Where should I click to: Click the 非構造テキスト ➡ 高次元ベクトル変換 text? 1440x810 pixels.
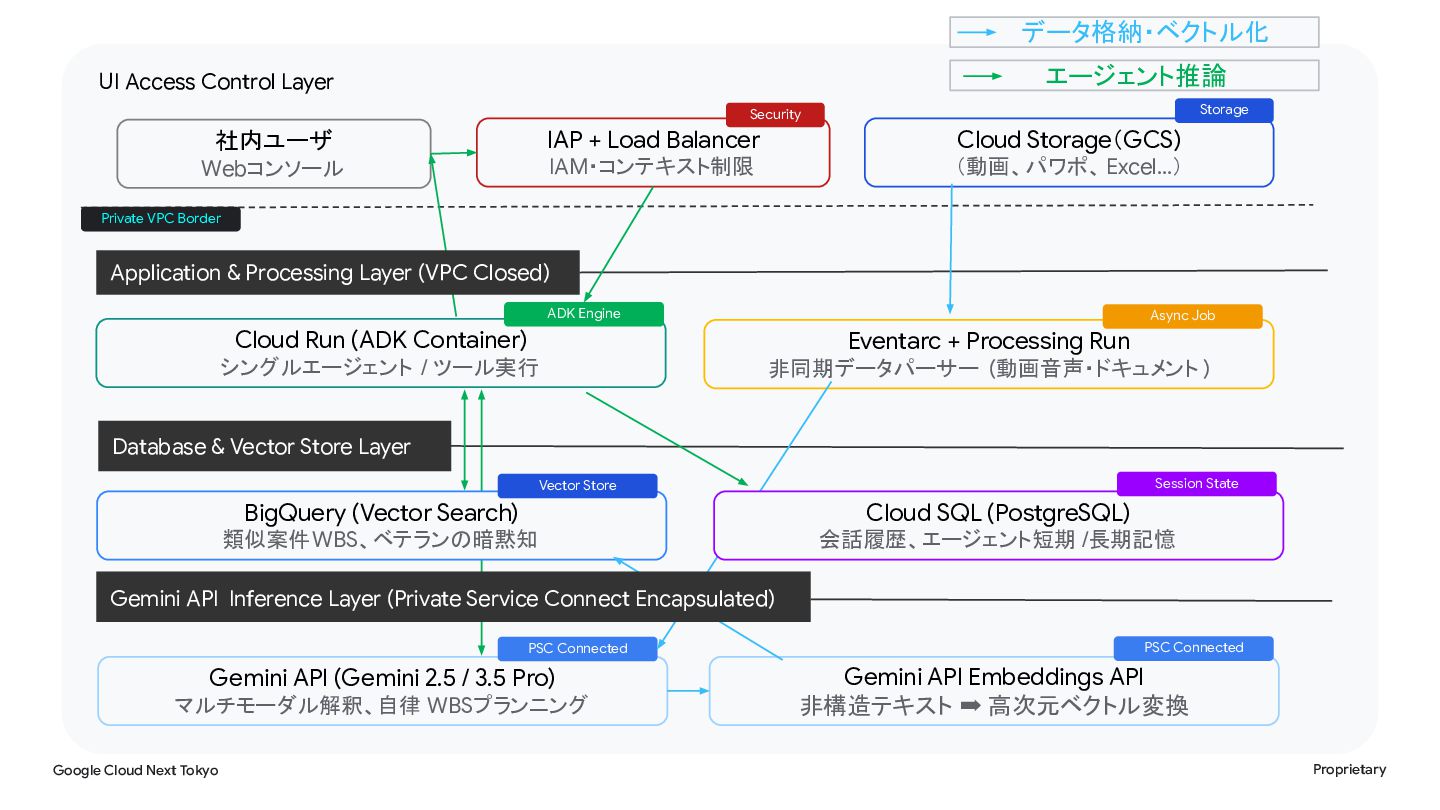click(x=994, y=706)
